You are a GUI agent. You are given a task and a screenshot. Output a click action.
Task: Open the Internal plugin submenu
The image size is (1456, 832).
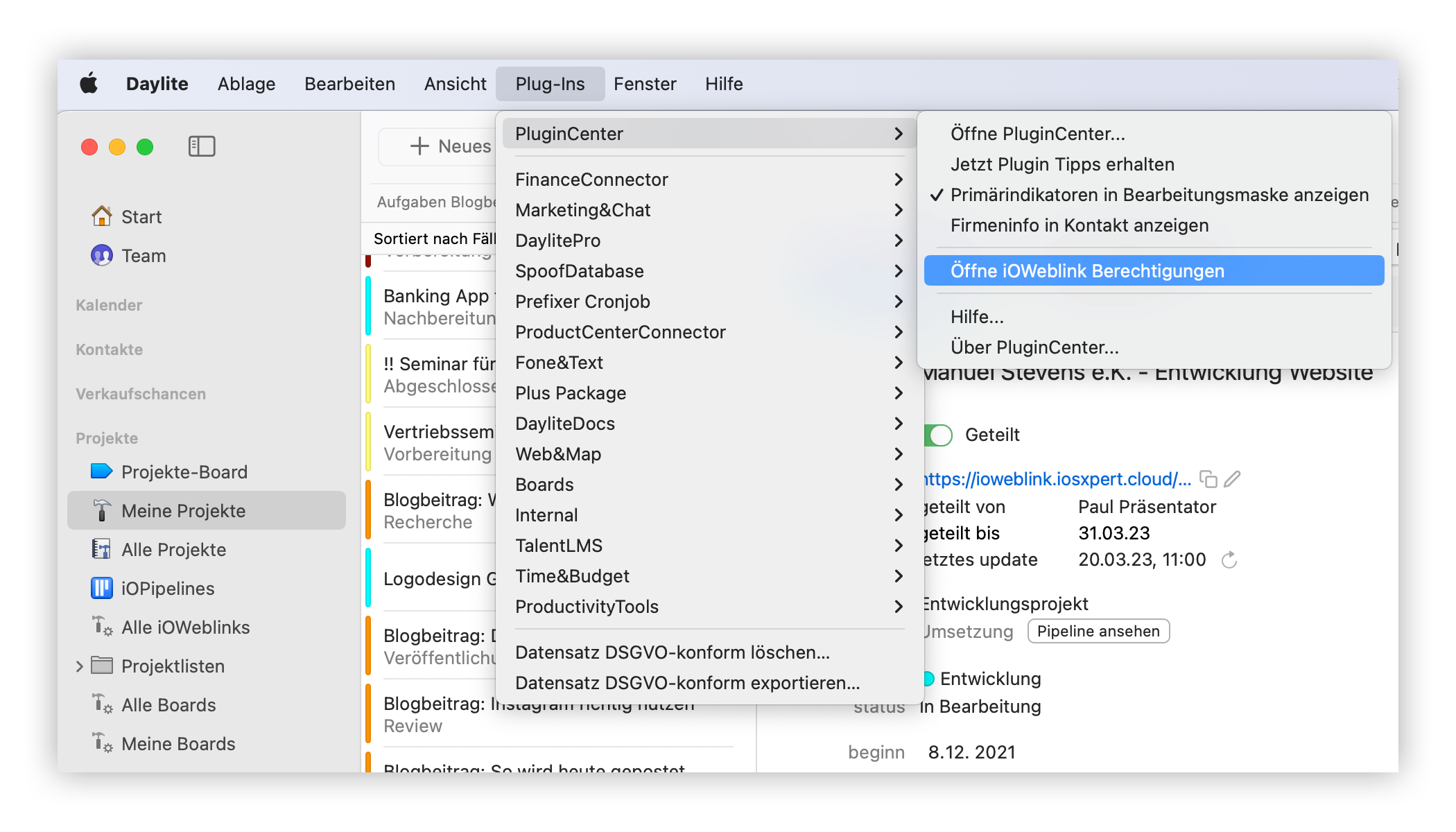tap(710, 515)
